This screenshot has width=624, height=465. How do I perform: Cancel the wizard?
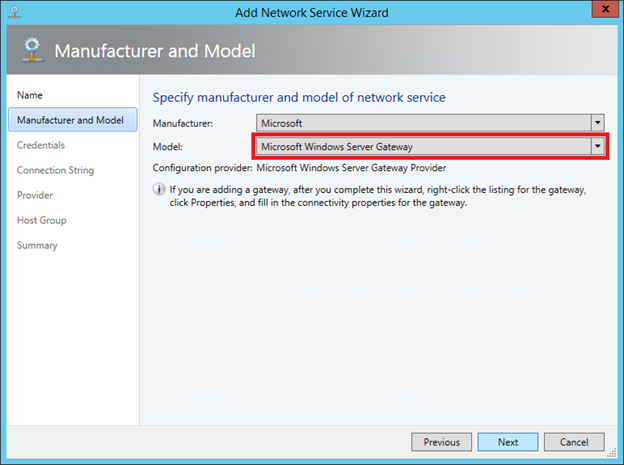point(574,442)
